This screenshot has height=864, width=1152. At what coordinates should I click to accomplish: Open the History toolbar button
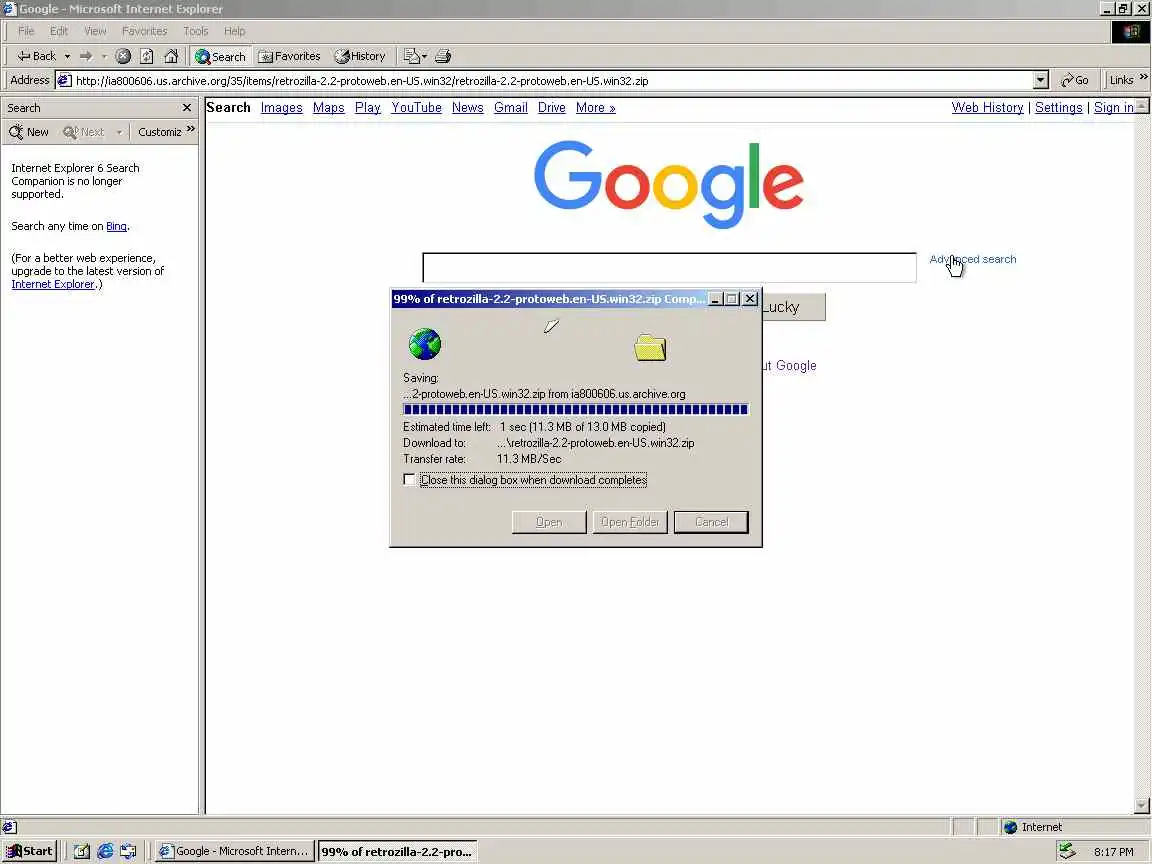(x=360, y=56)
